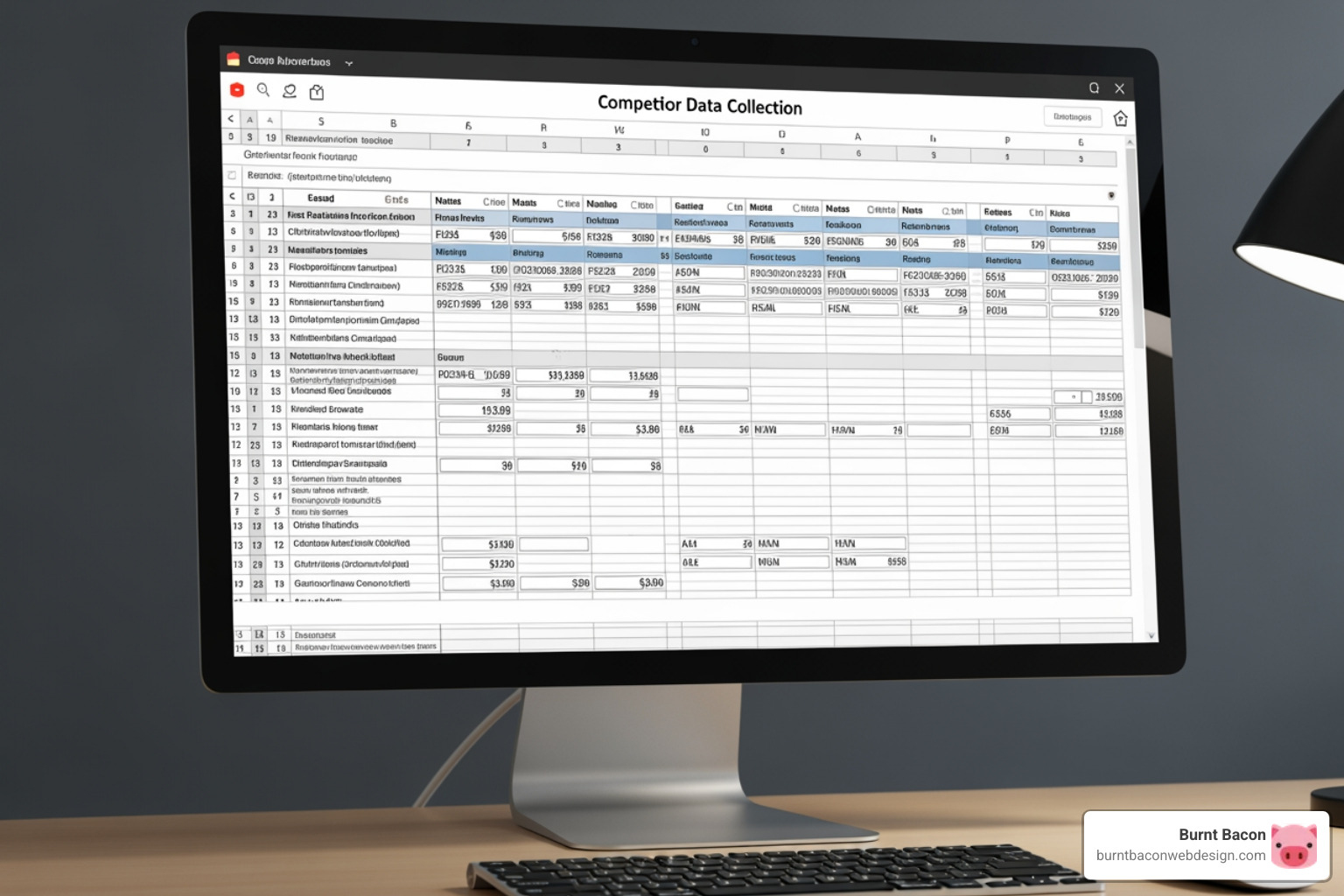Image resolution: width=1344 pixels, height=896 pixels.
Task: Click the clipboard share icon in toolbar
Action: (x=317, y=92)
